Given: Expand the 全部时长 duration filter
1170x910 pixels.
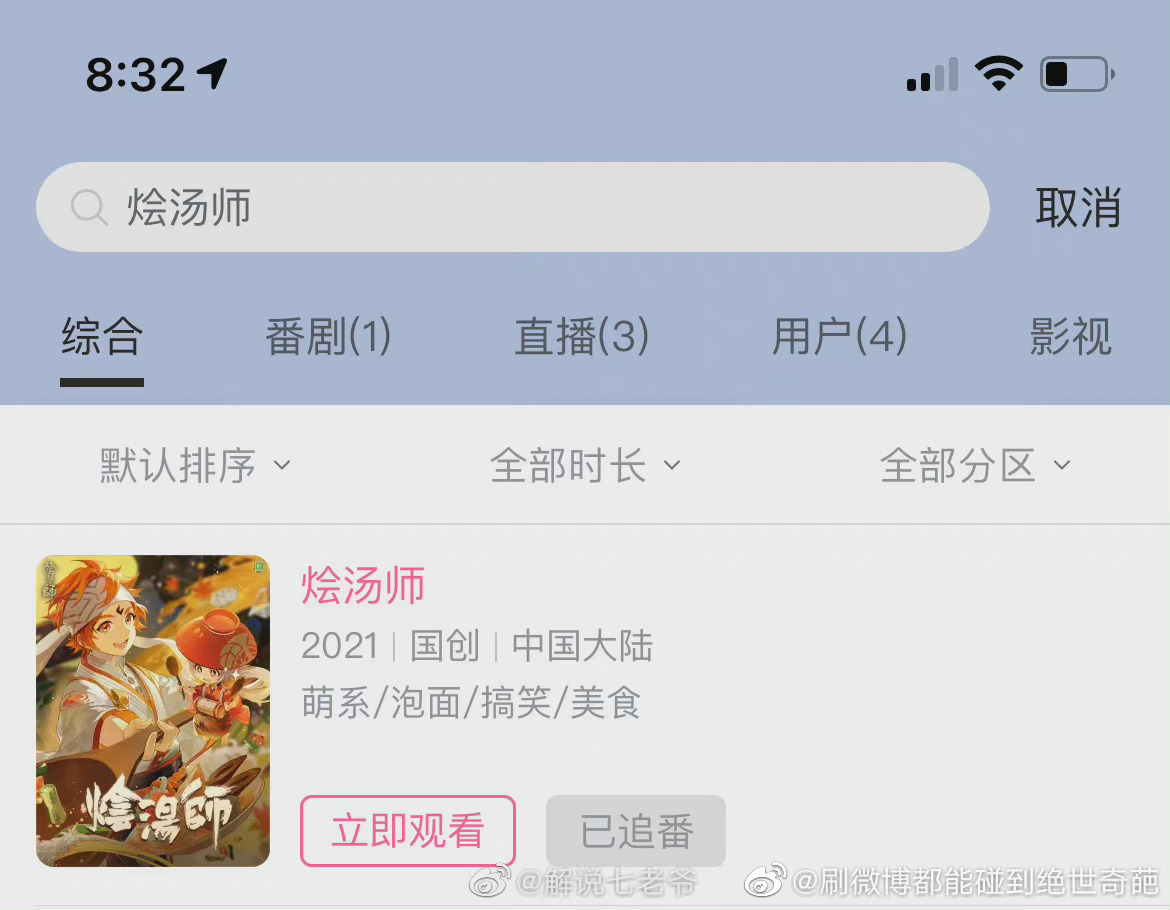Looking at the screenshot, I should pos(585,465).
